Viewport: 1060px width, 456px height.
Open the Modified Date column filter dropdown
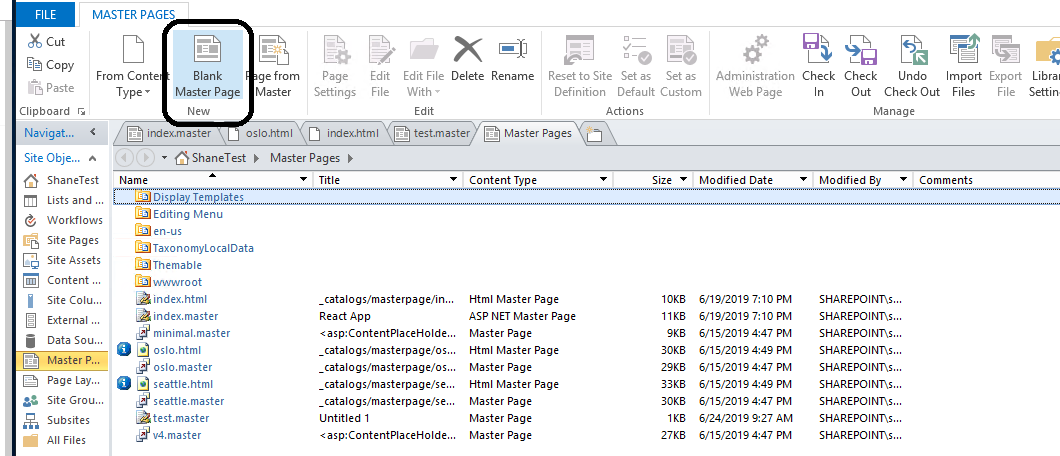(804, 180)
